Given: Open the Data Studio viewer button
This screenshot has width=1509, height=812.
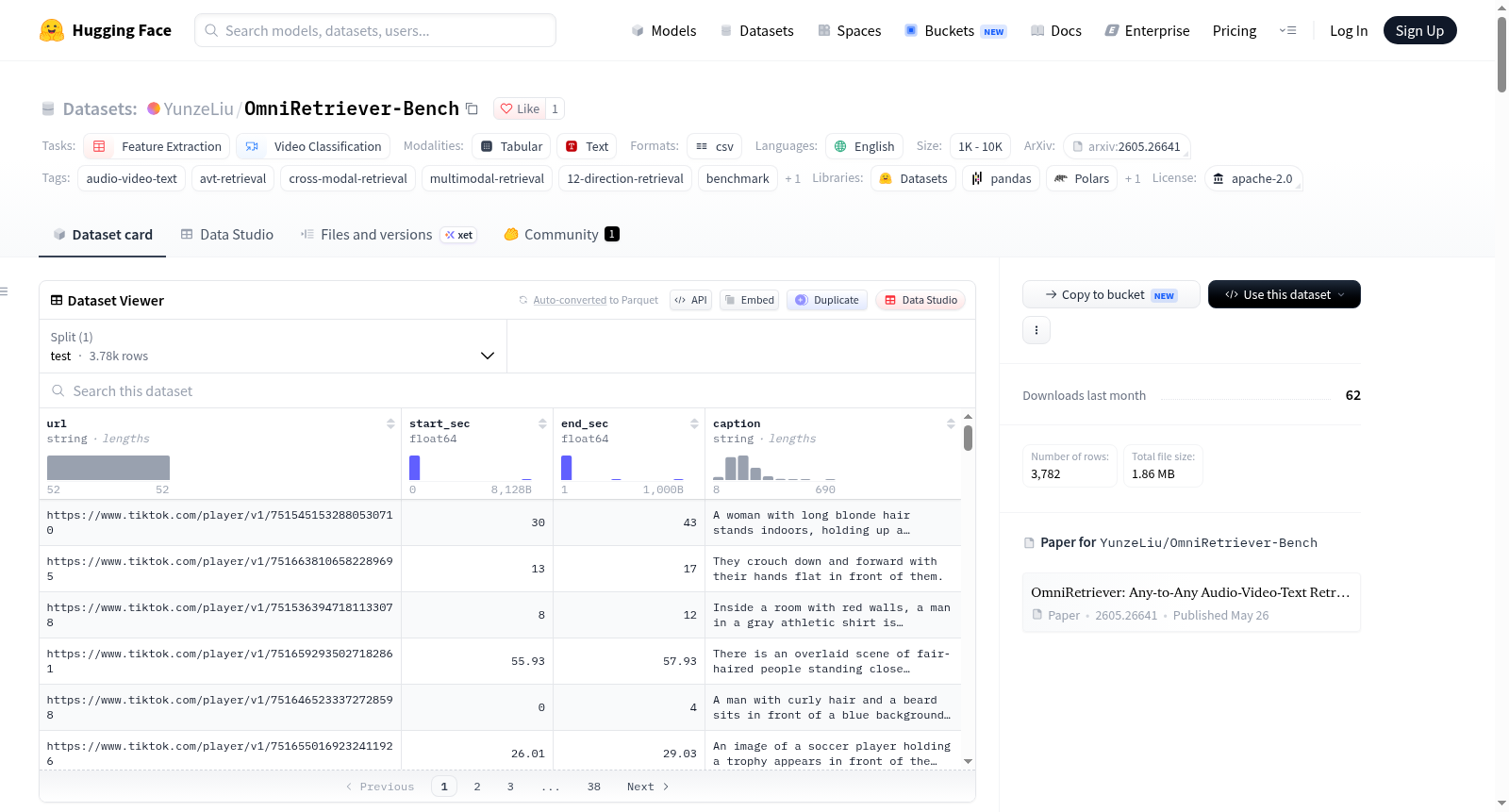Looking at the screenshot, I should click(920, 300).
